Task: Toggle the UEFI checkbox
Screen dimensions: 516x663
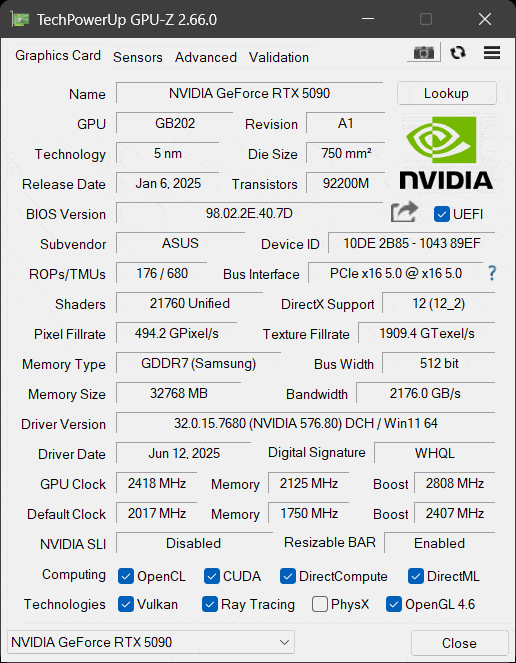Action: pos(442,214)
